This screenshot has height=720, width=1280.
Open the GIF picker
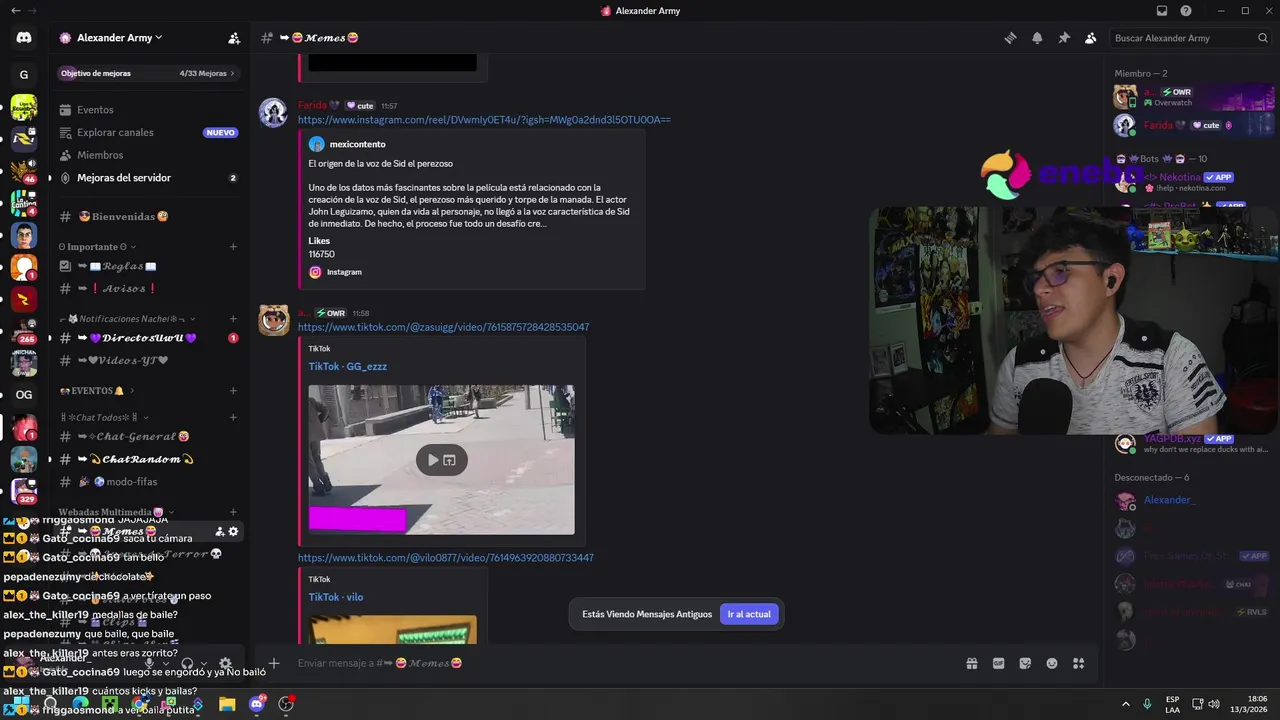pos(998,663)
